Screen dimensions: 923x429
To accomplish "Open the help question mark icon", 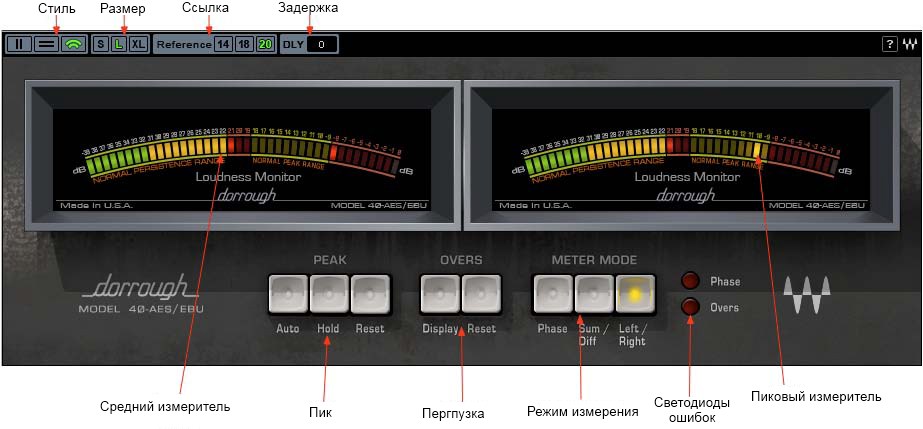I will 889,44.
